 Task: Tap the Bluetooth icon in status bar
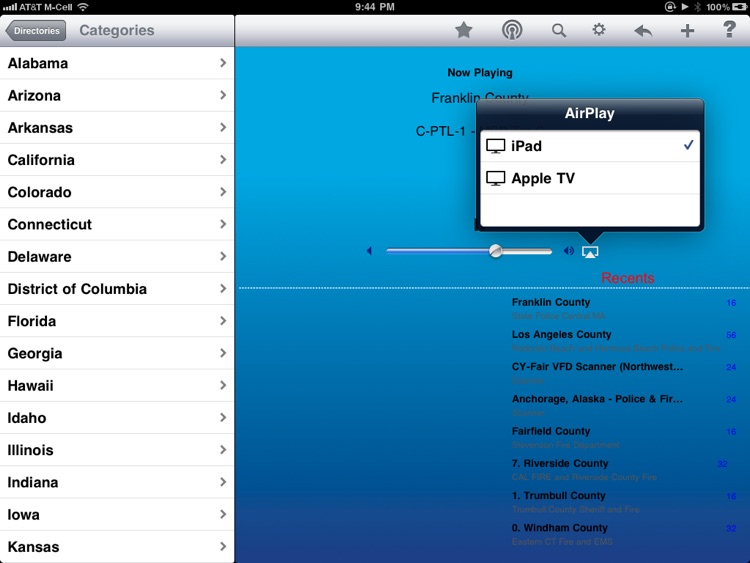[x=697, y=7]
